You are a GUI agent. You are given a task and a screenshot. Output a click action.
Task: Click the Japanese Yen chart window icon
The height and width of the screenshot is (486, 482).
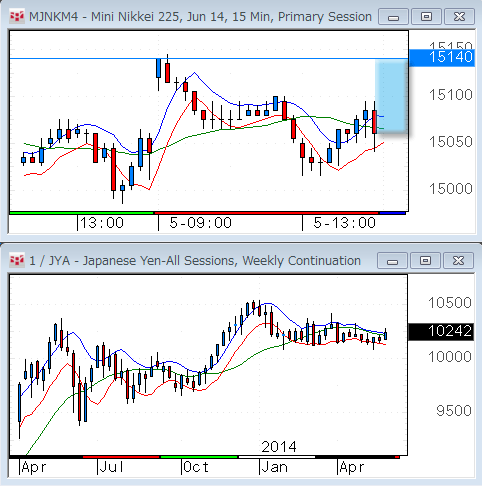(x=17, y=260)
